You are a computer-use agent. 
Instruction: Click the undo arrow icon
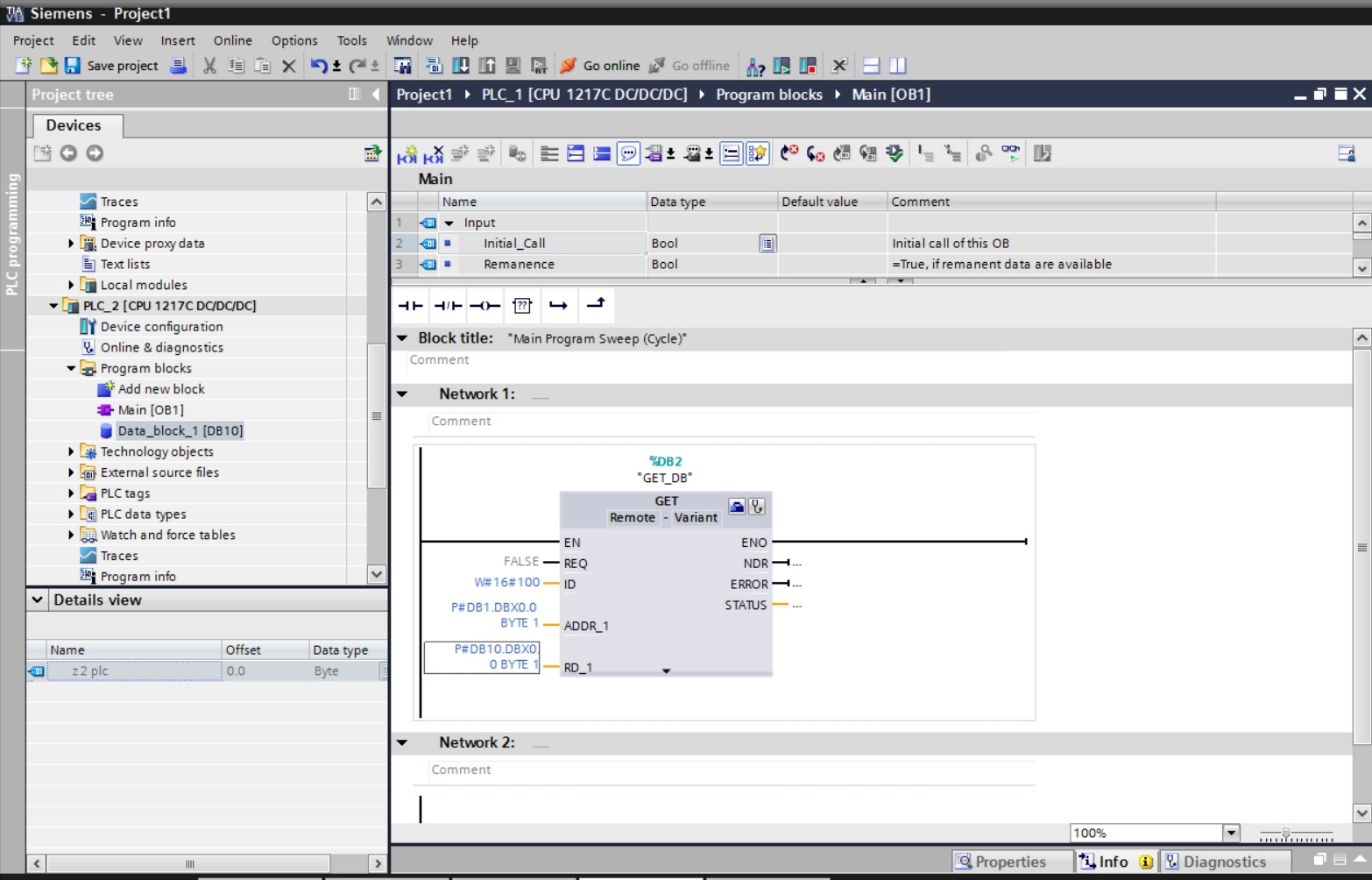click(x=319, y=66)
